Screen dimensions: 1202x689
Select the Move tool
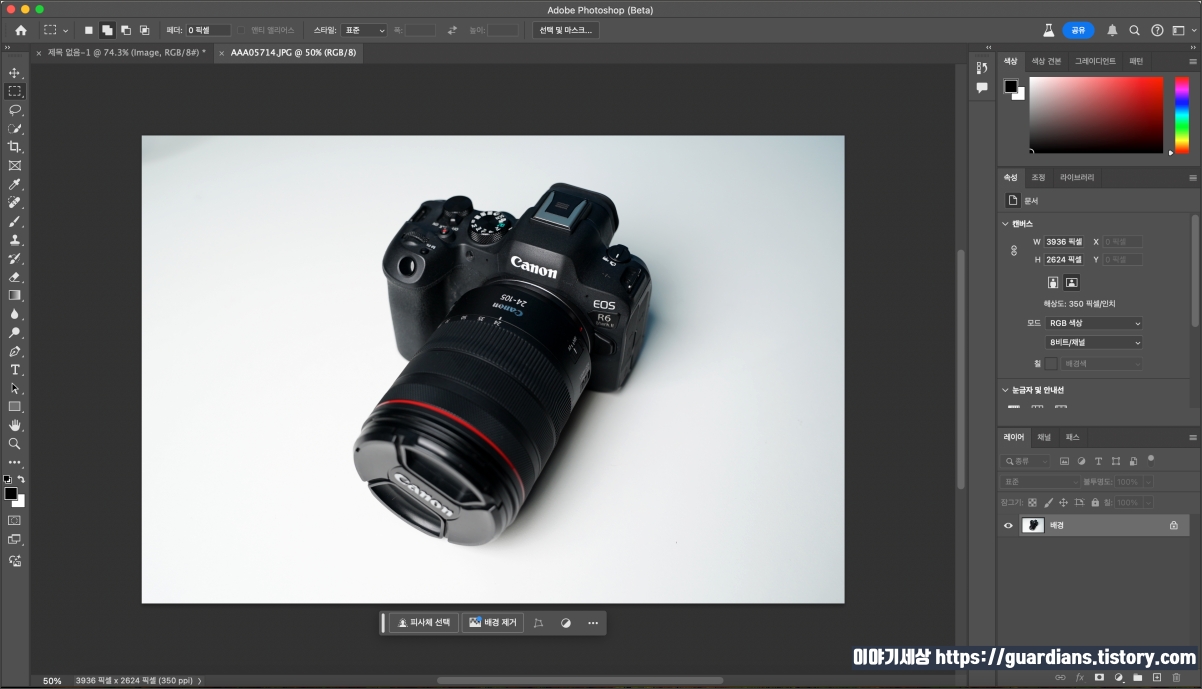(15, 73)
